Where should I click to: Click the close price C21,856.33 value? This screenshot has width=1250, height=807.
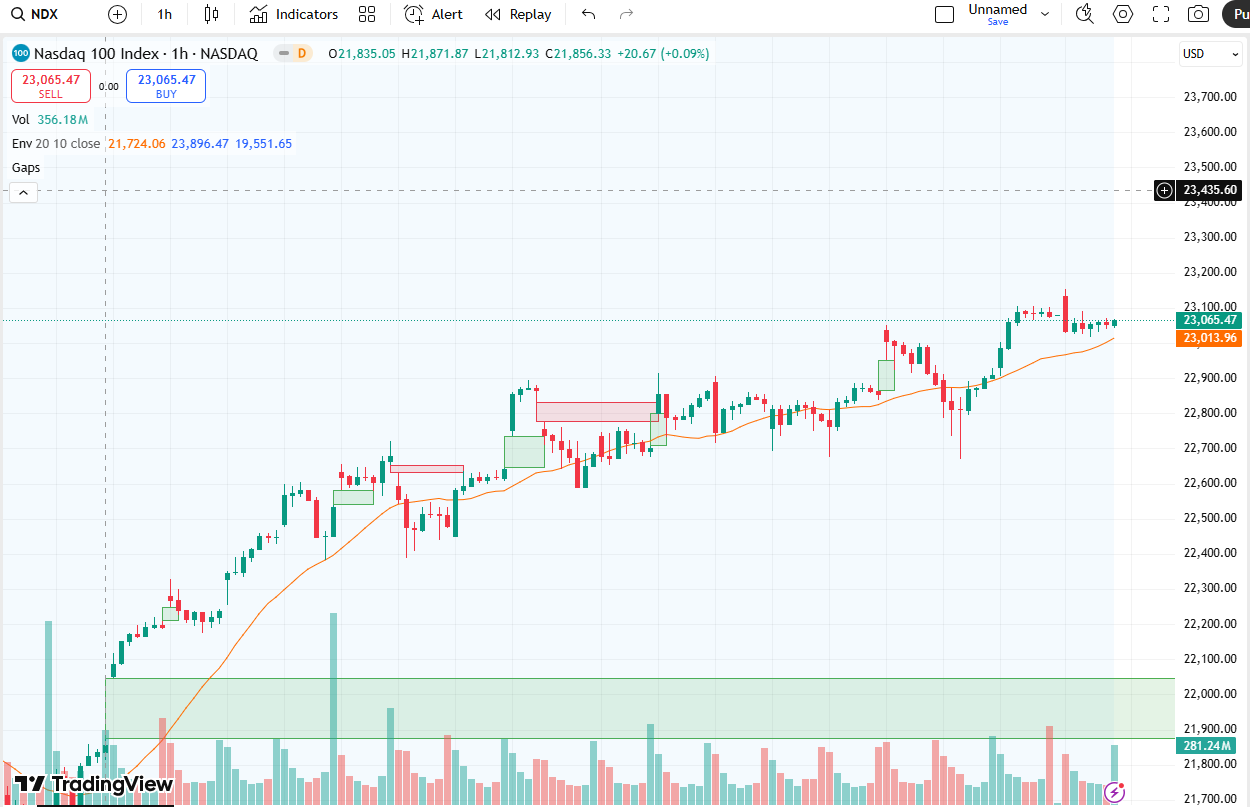[x=577, y=54]
